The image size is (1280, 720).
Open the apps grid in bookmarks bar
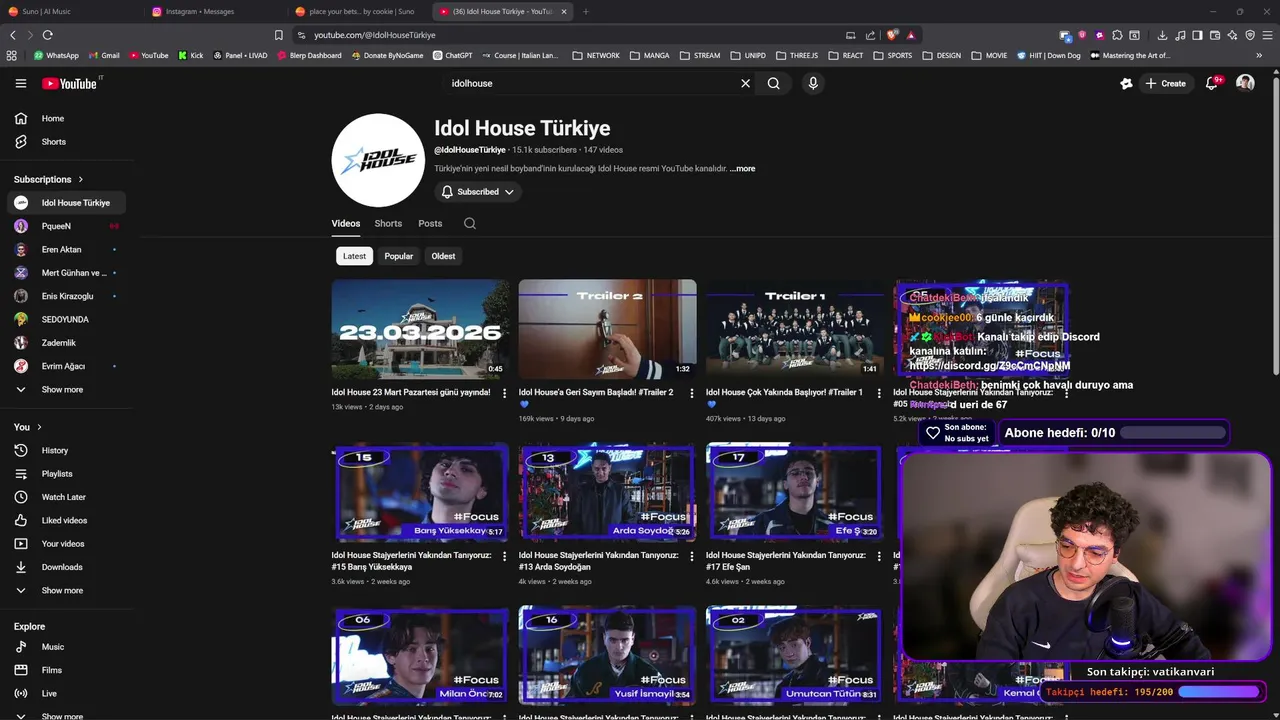13,55
